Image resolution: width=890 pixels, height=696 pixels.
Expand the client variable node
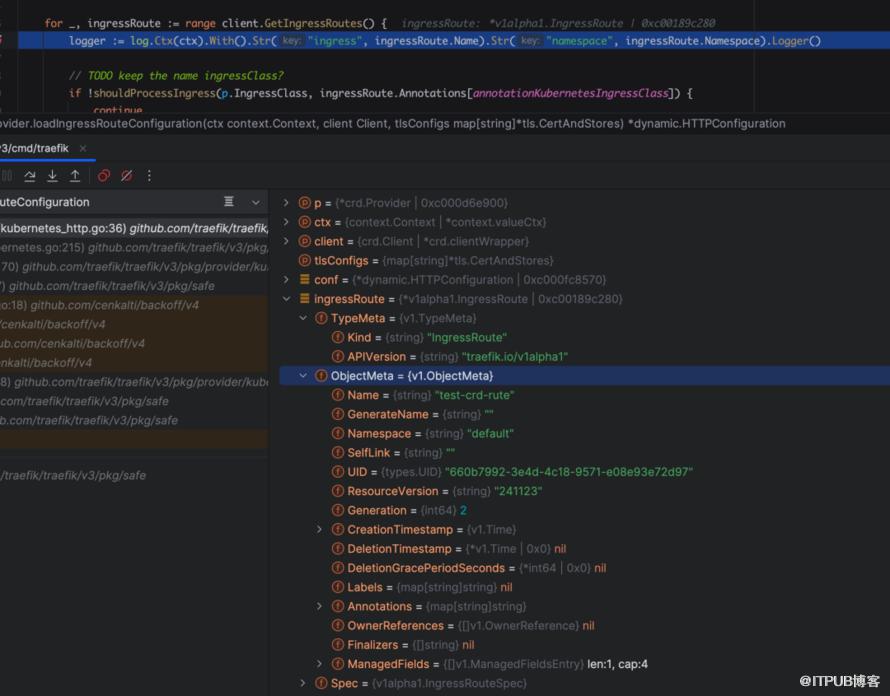click(286, 241)
